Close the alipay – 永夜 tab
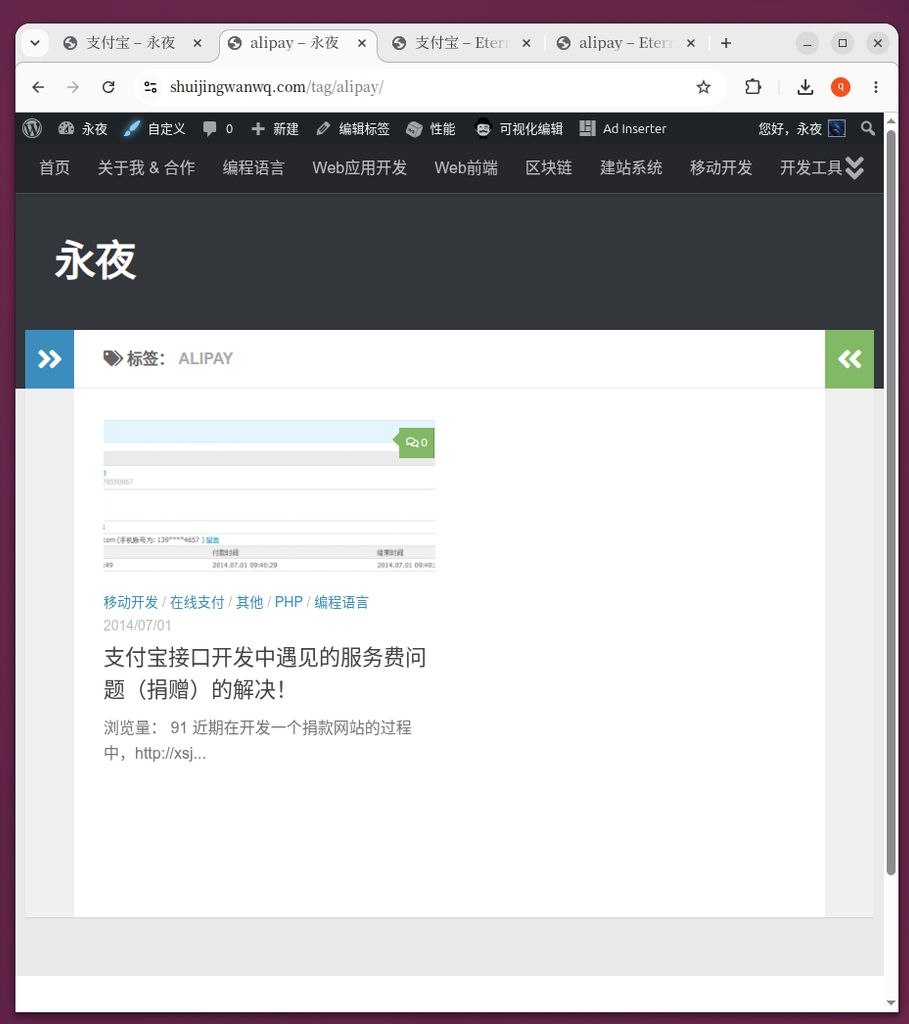Viewport: 909px width, 1024px height. pos(362,43)
